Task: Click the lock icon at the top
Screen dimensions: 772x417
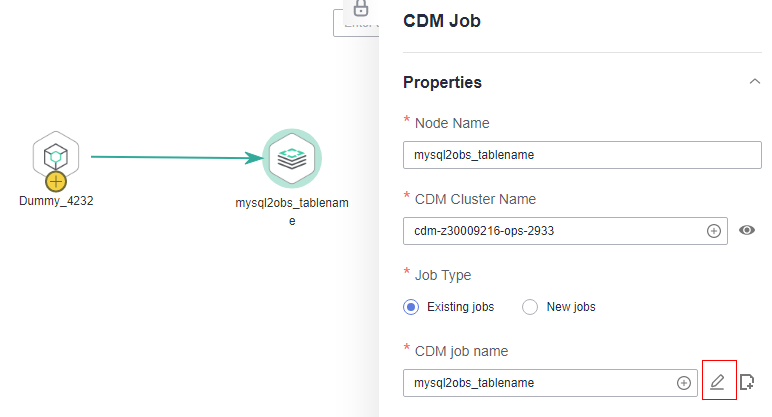Action: [x=361, y=7]
